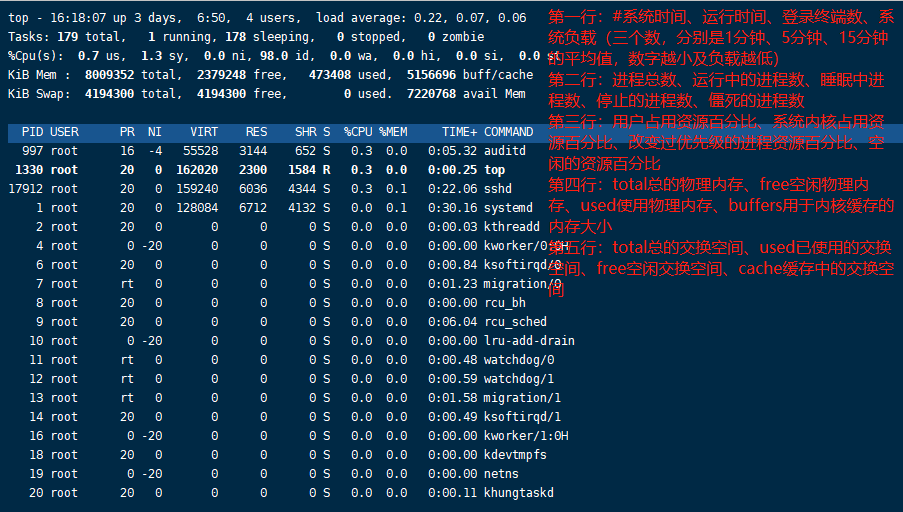Click the system time 16:18:07

[78, 18]
